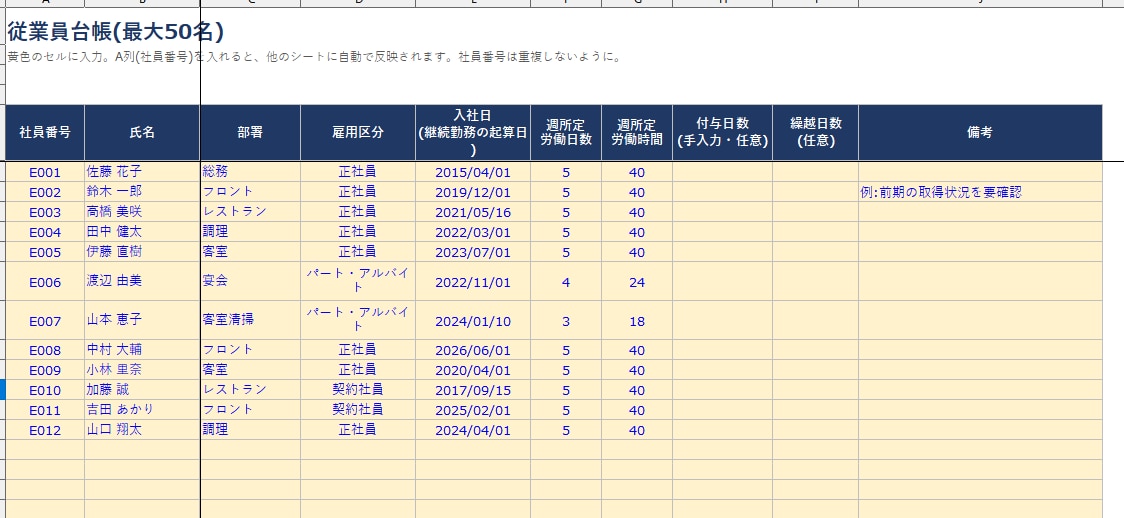Select the department cell 総務
Viewport: 1124px width, 518px height.
pos(250,172)
